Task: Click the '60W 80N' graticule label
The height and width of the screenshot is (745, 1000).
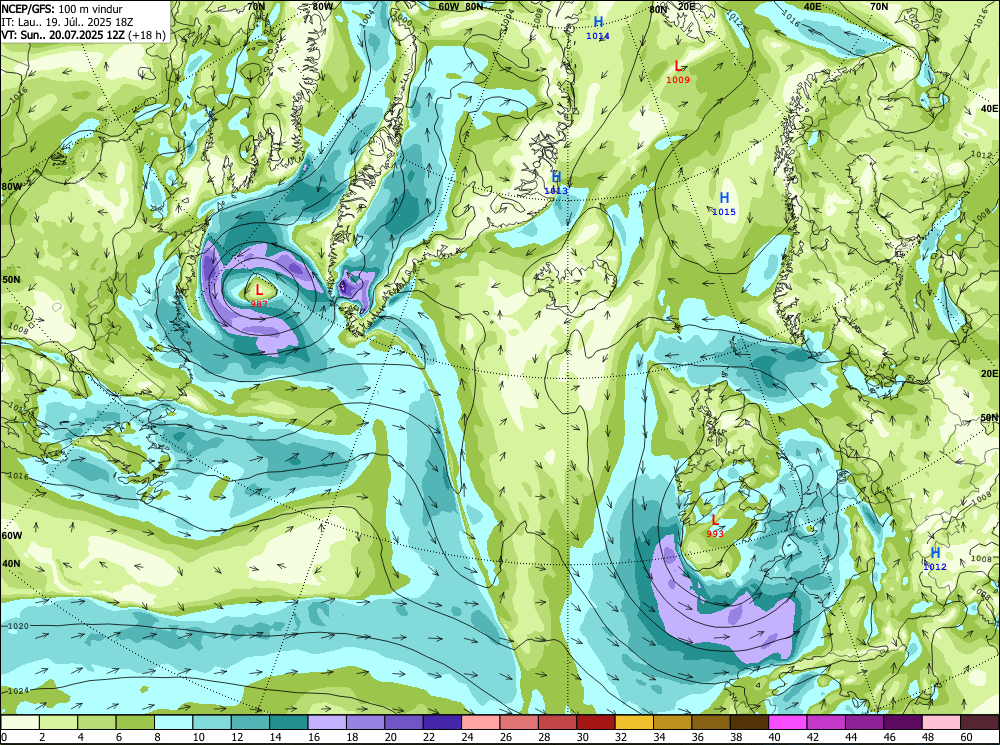Action: click(x=460, y=6)
